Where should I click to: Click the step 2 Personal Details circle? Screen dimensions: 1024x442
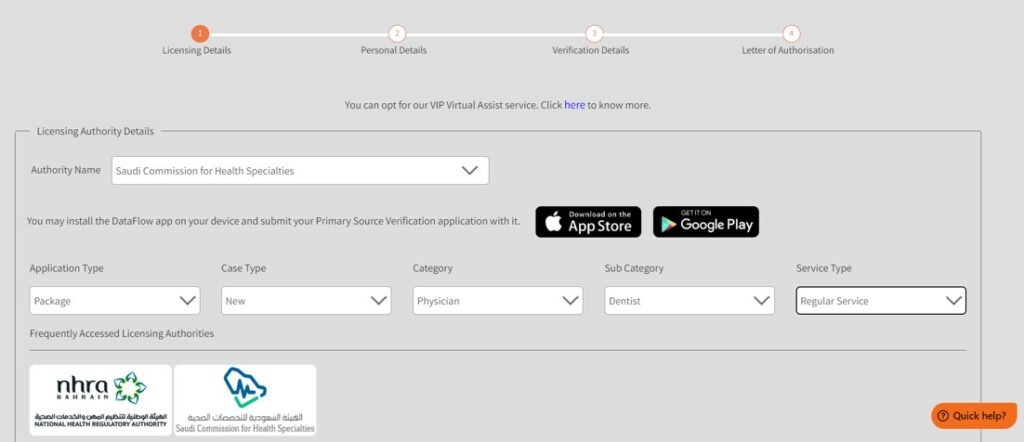click(x=397, y=33)
